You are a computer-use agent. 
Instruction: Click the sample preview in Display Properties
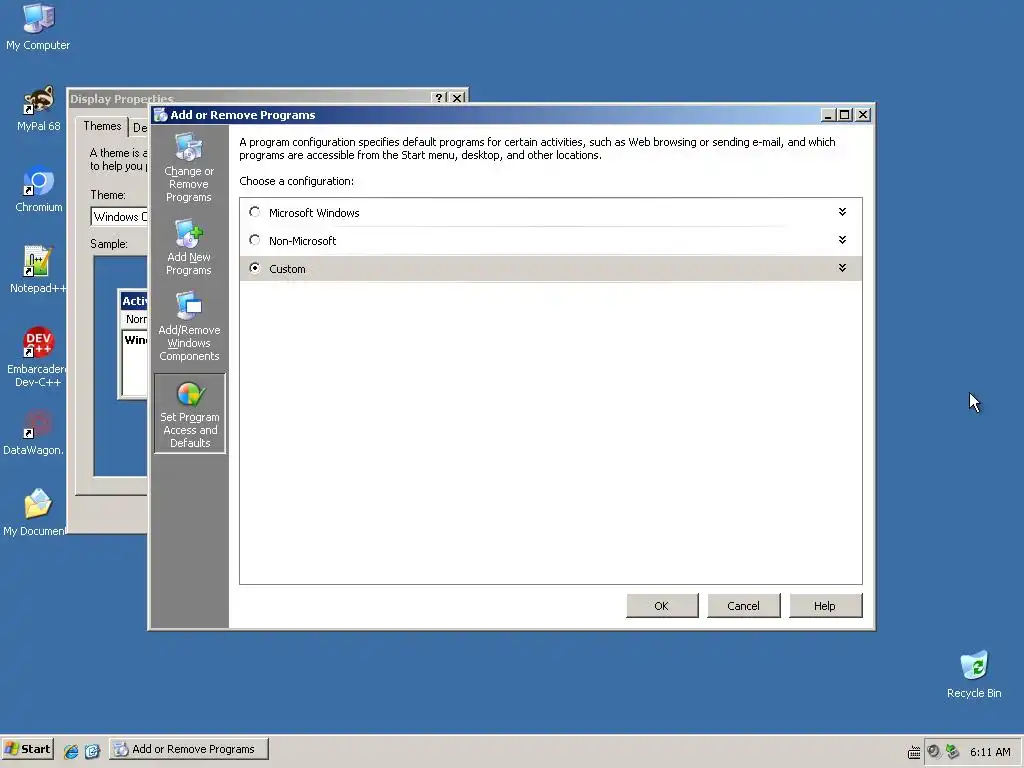(x=121, y=366)
